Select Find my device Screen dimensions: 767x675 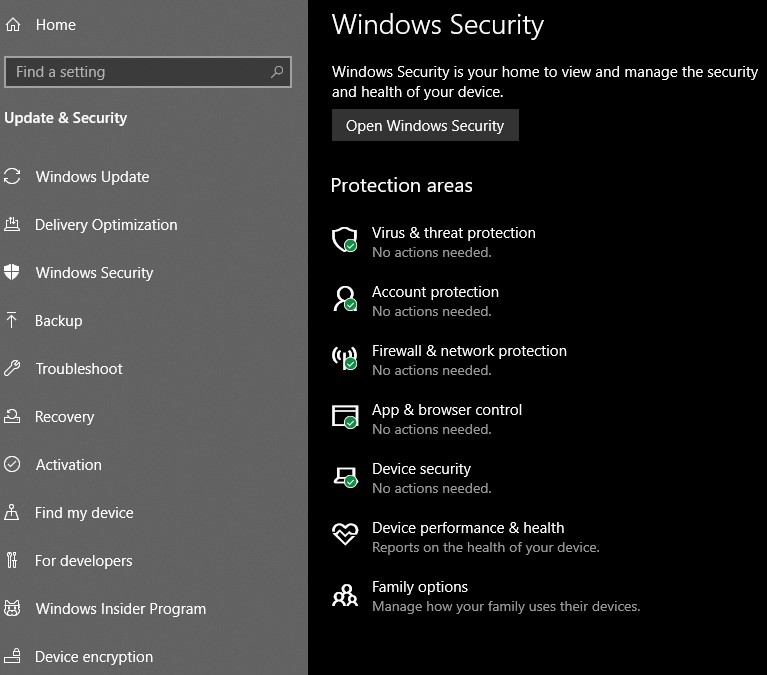tap(84, 512)
